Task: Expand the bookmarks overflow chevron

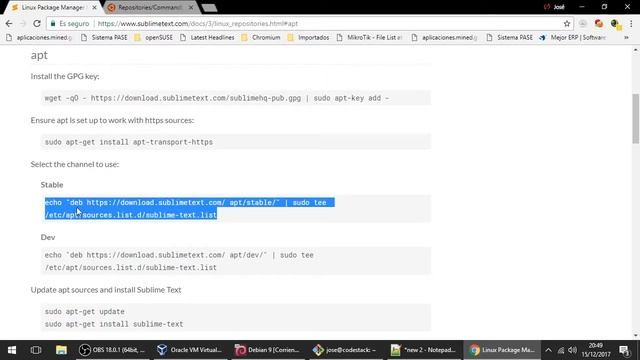Action: click(626, 38)
